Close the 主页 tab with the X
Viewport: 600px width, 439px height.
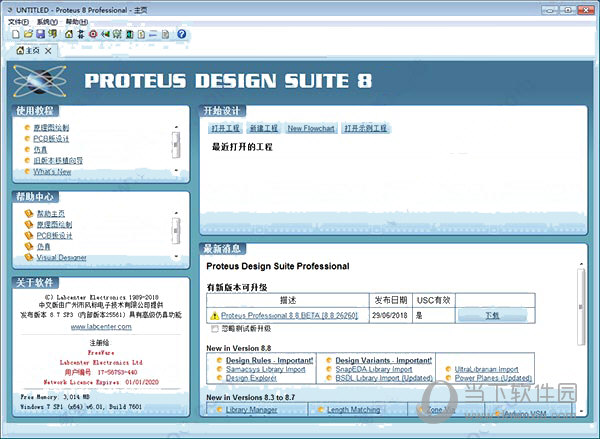click(x=48, y=51)
